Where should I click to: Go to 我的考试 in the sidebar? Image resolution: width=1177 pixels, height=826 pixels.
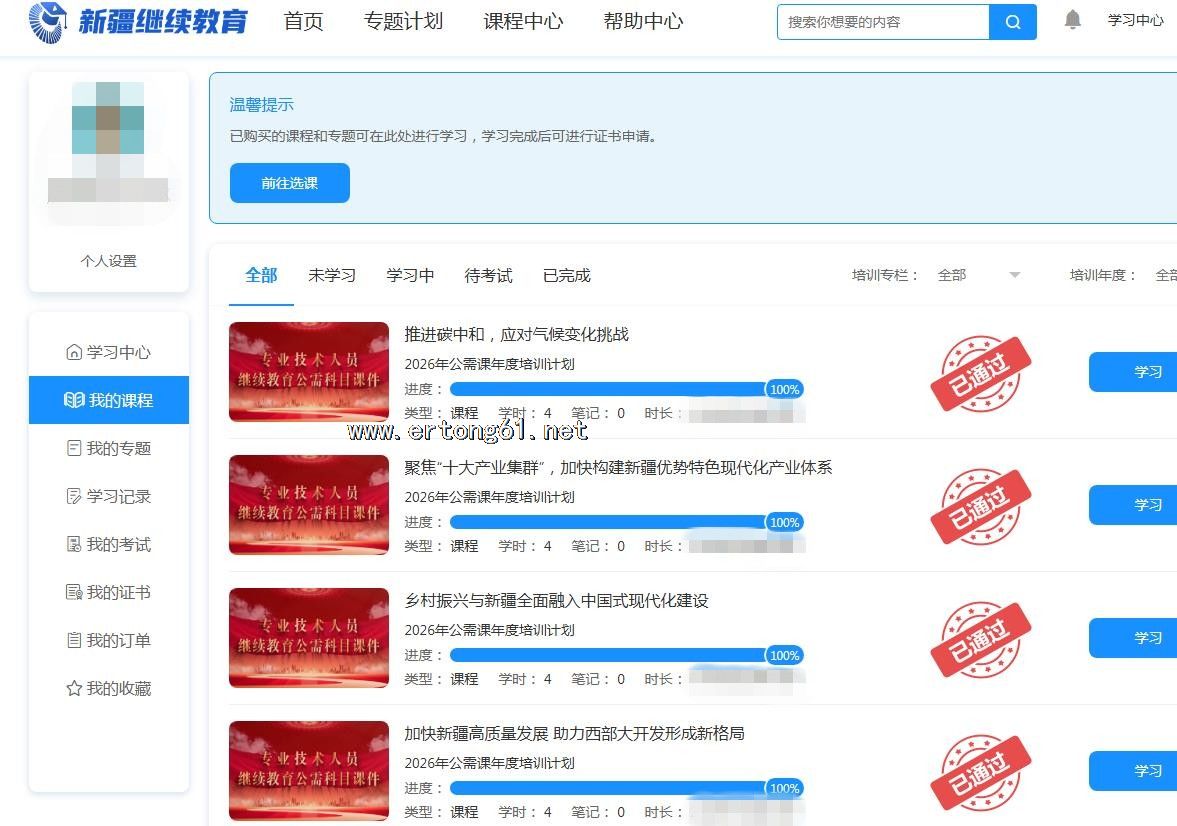click(109, 544)
